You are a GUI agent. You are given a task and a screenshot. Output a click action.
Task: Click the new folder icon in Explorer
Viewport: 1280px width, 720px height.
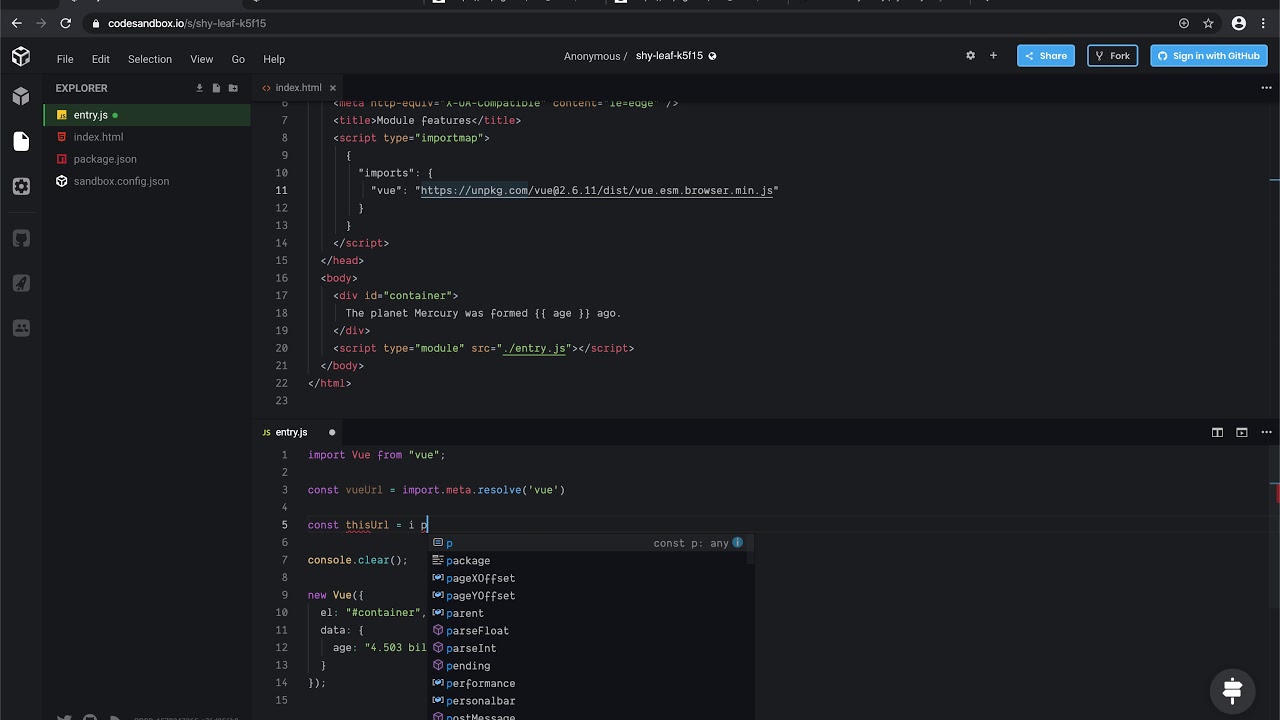tap(233, 88)
